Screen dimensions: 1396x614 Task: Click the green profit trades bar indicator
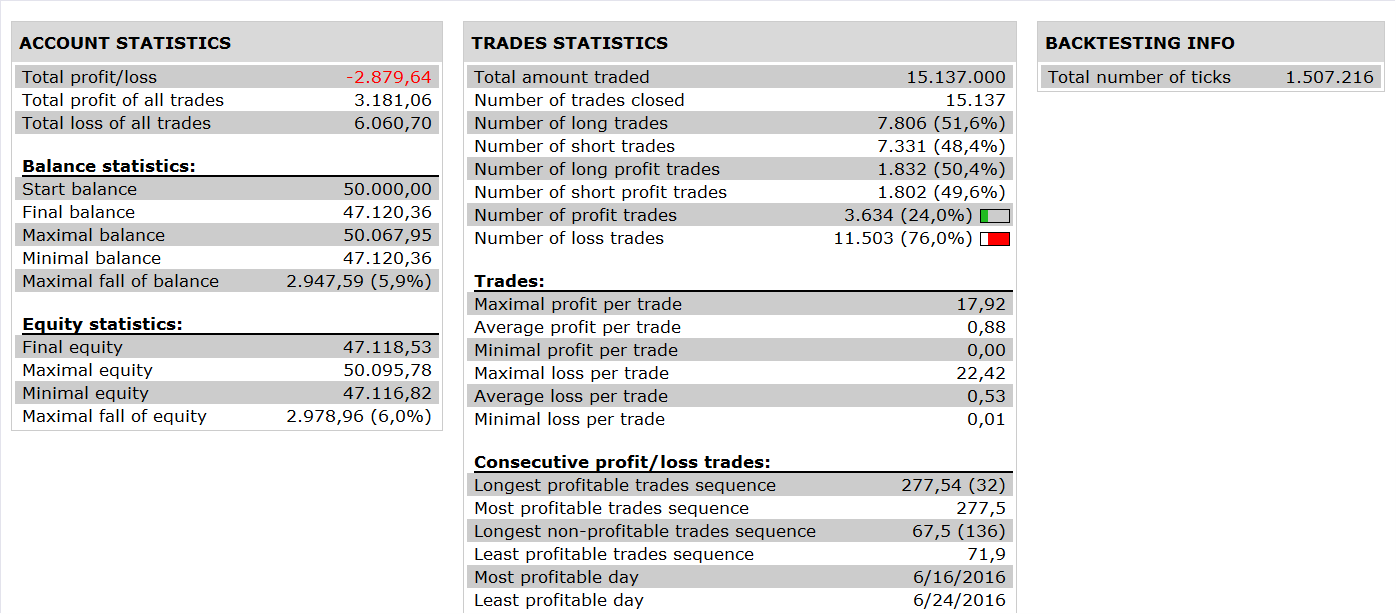coord(995,216)
